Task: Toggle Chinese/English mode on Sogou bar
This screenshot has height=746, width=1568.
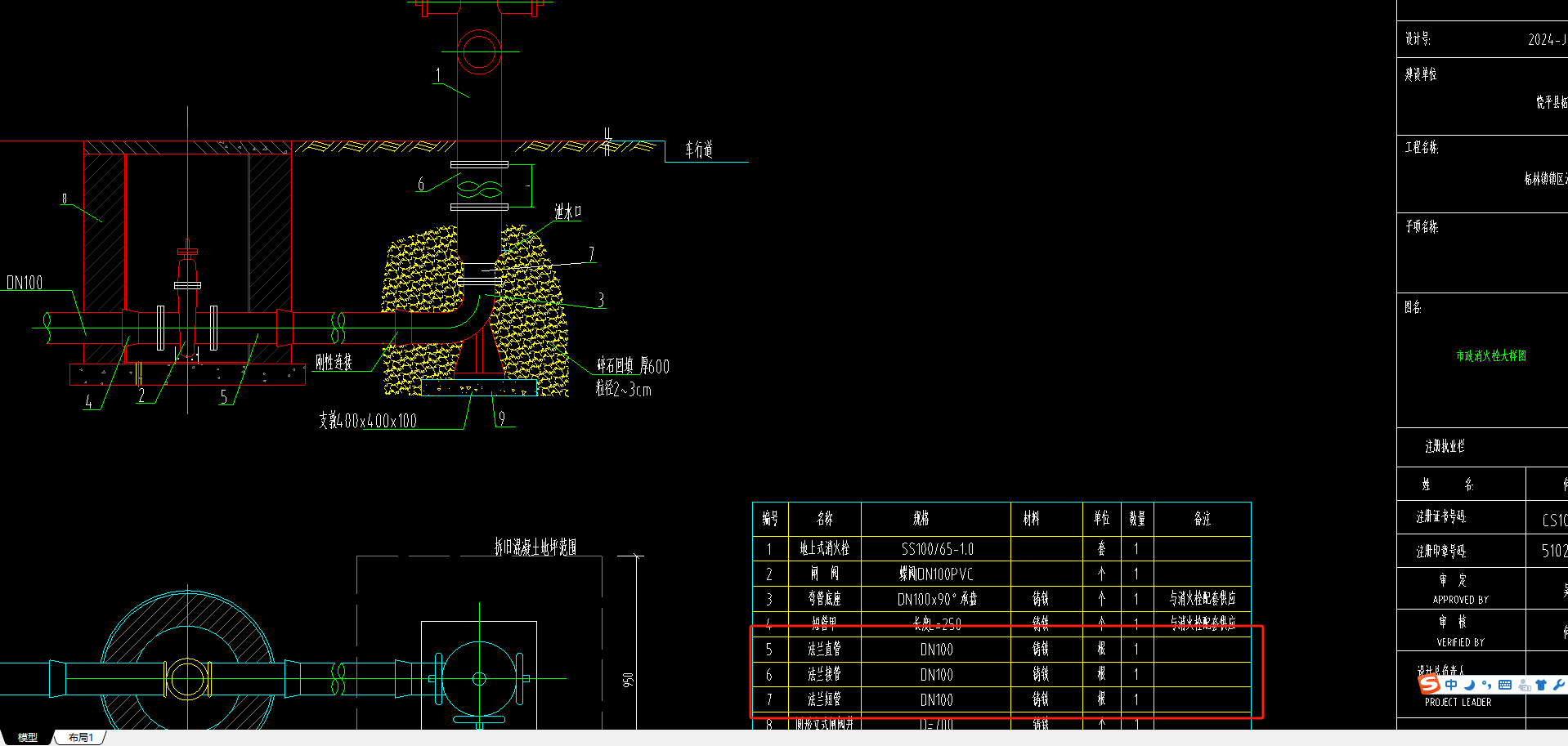Action: coord(1451,685)
